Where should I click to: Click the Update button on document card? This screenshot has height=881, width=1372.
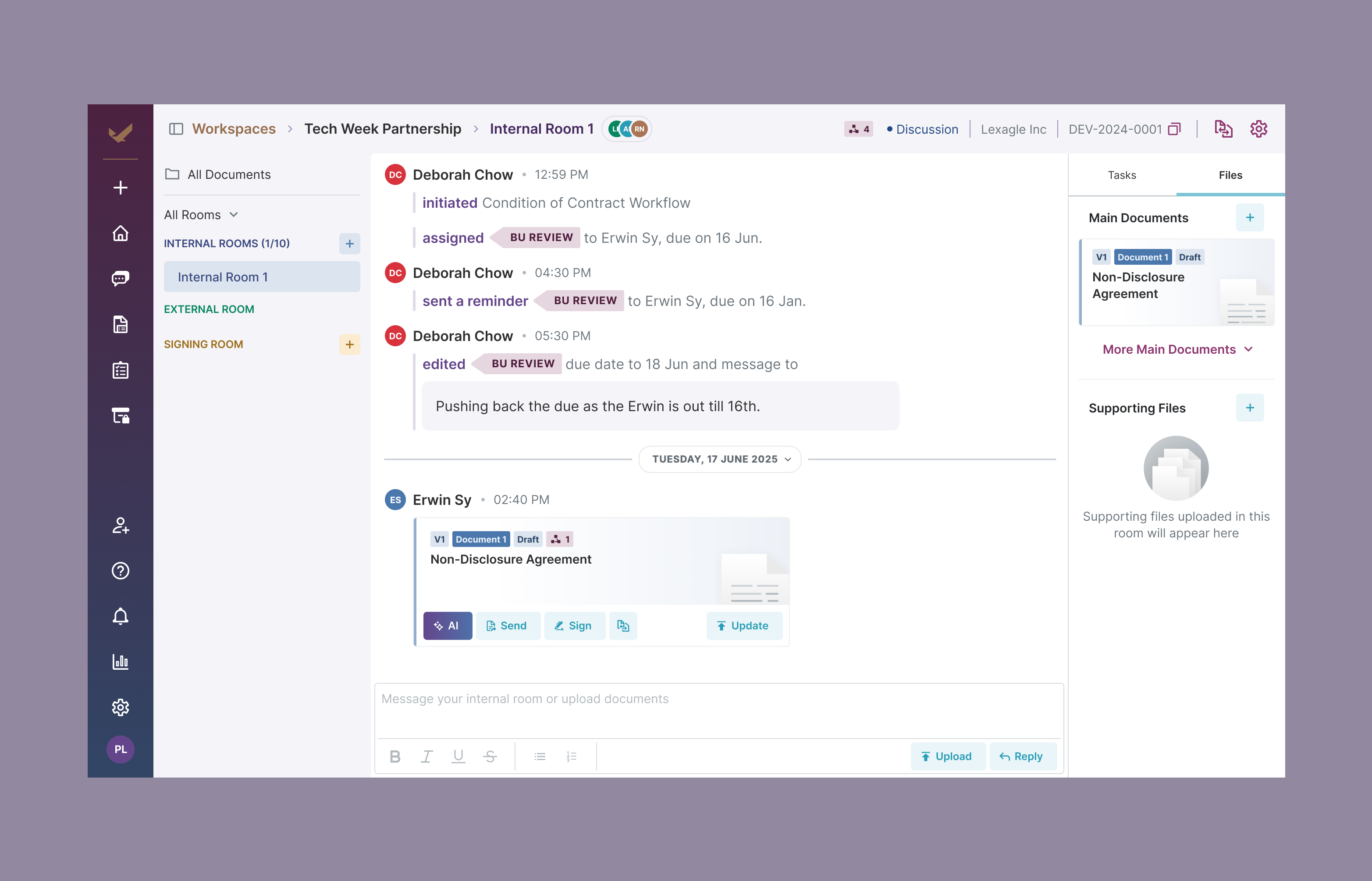pos(743,626)
